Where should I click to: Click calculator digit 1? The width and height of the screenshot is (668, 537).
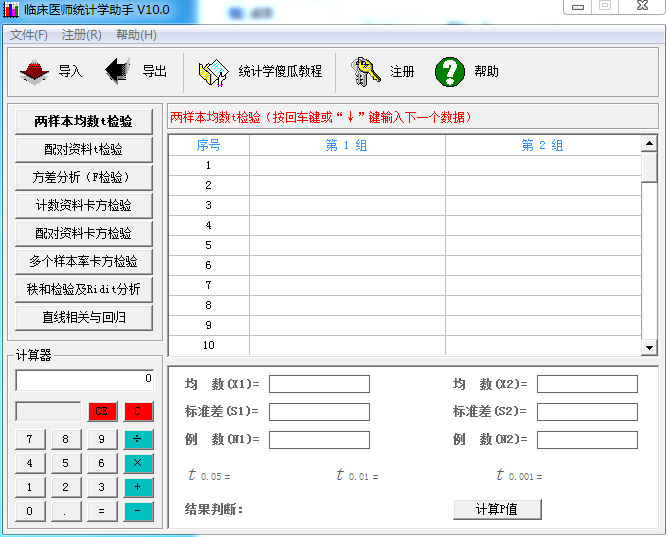pyautogui.click(x=30, y=487)
